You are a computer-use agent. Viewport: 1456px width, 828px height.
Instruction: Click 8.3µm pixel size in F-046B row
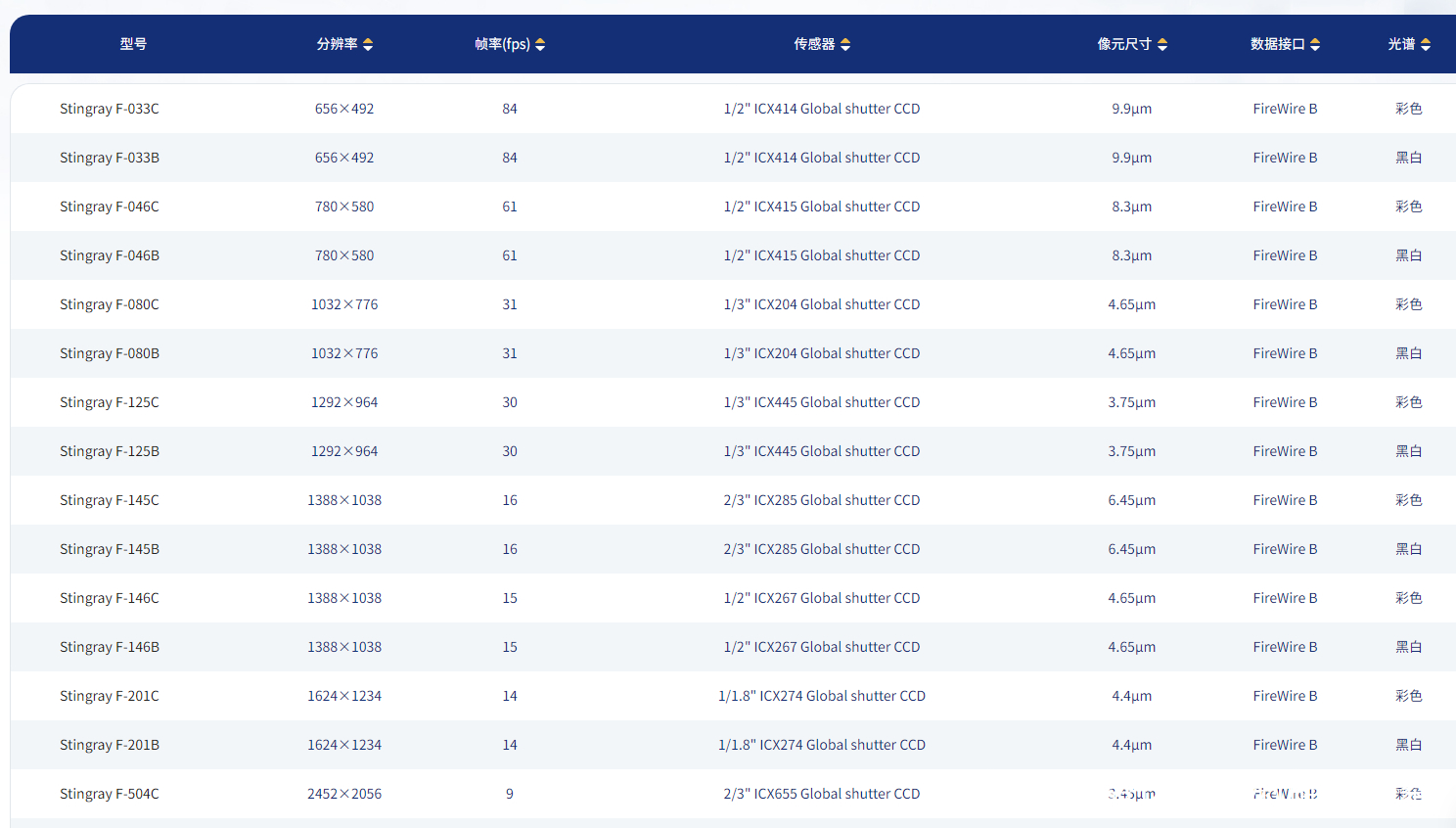click(1132, 255)
